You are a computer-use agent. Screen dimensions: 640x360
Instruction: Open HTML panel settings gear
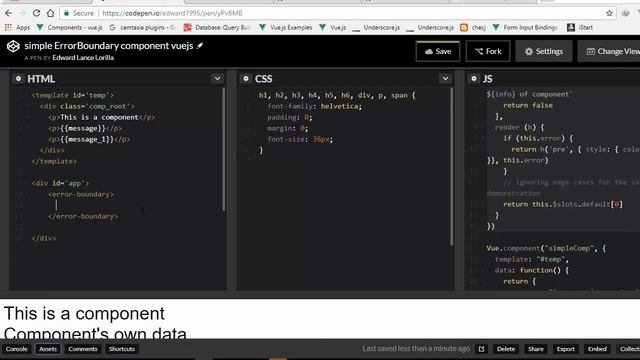(18, 78)
